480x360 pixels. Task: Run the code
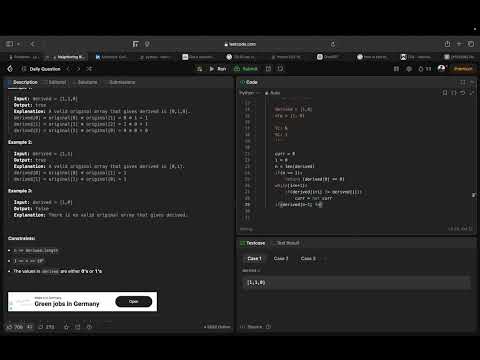tap(218, 69)
